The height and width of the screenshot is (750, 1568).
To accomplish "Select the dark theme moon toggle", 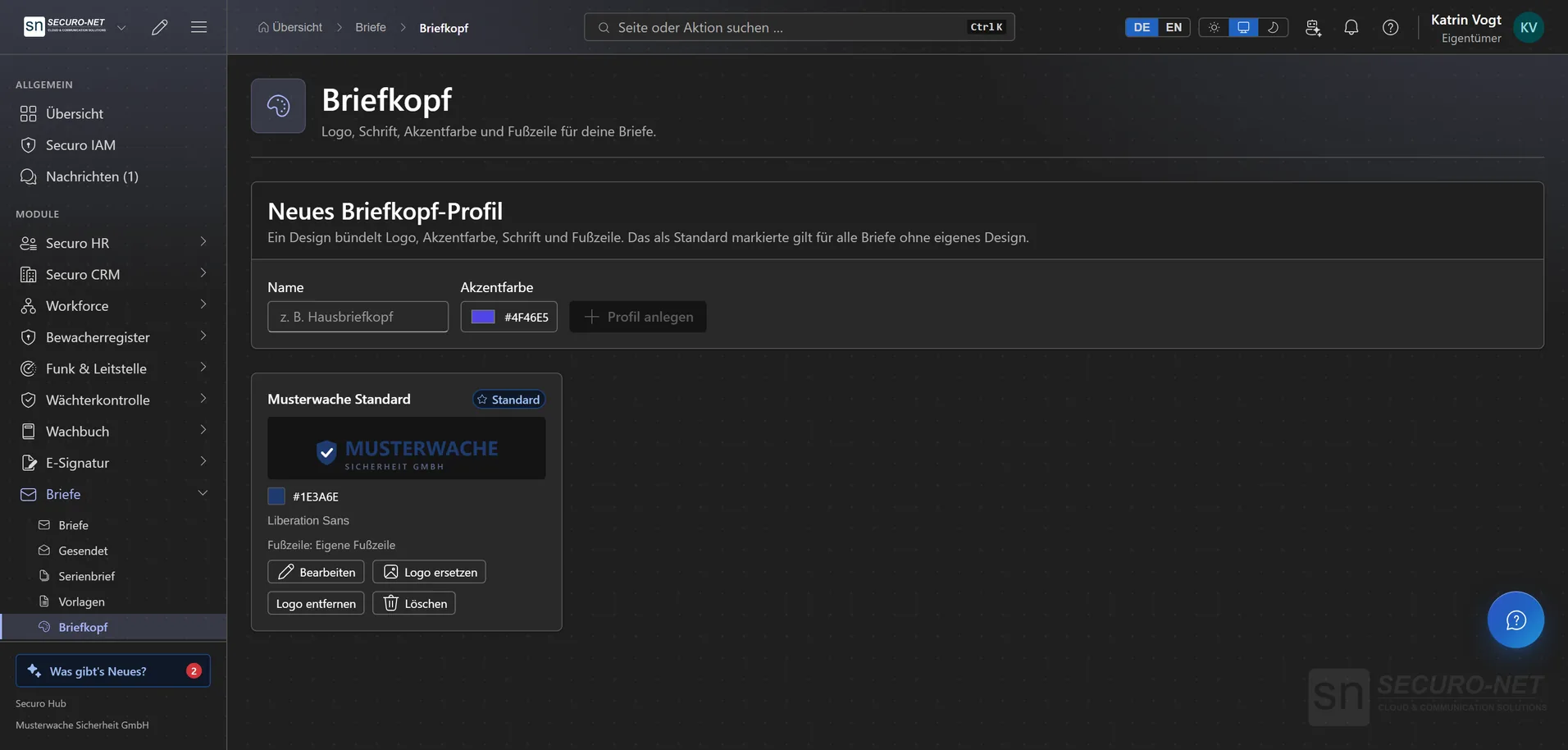I will pos(1273,27).
